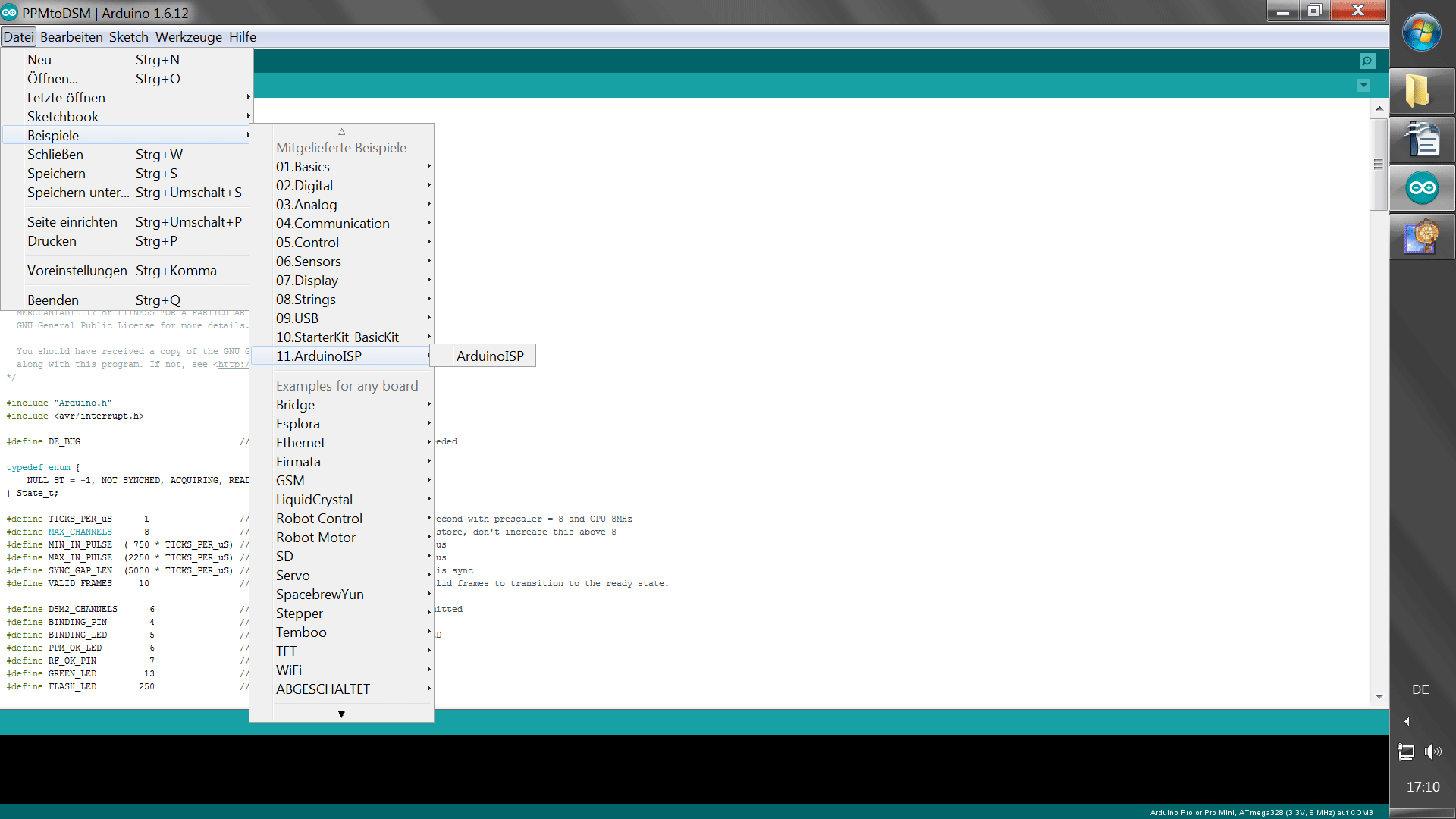The image size is (1456, 819).
Task: Choose Neu from Datei menu
Action: click(x=127, y=60)
